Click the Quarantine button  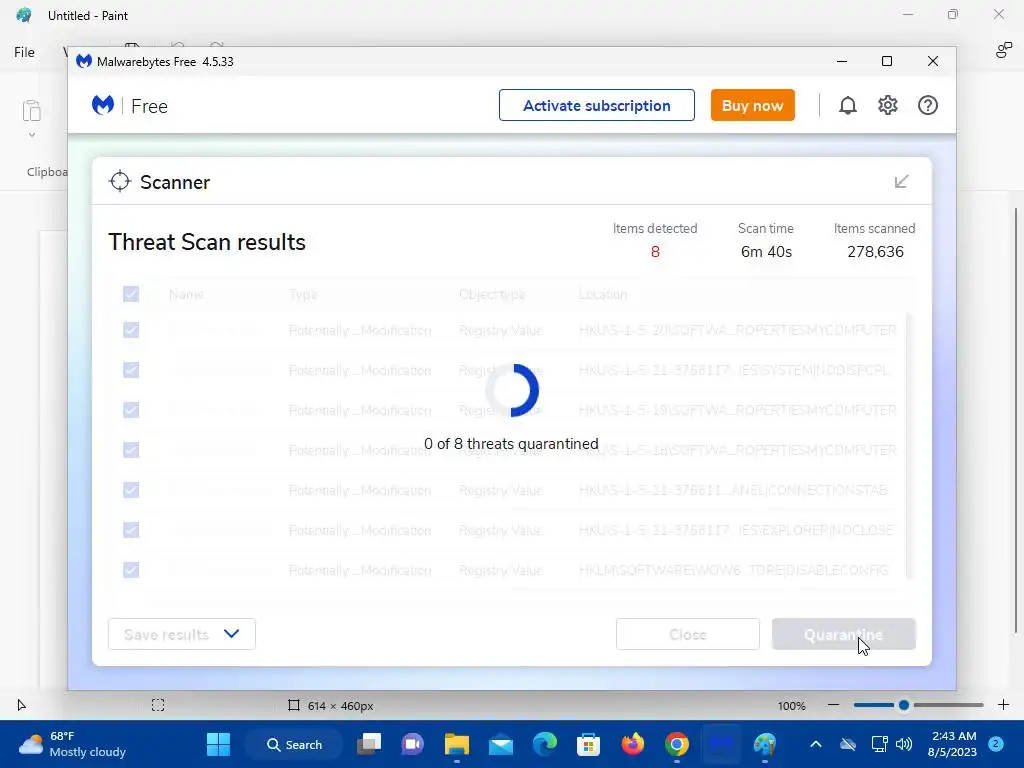(x=843, y=634)
